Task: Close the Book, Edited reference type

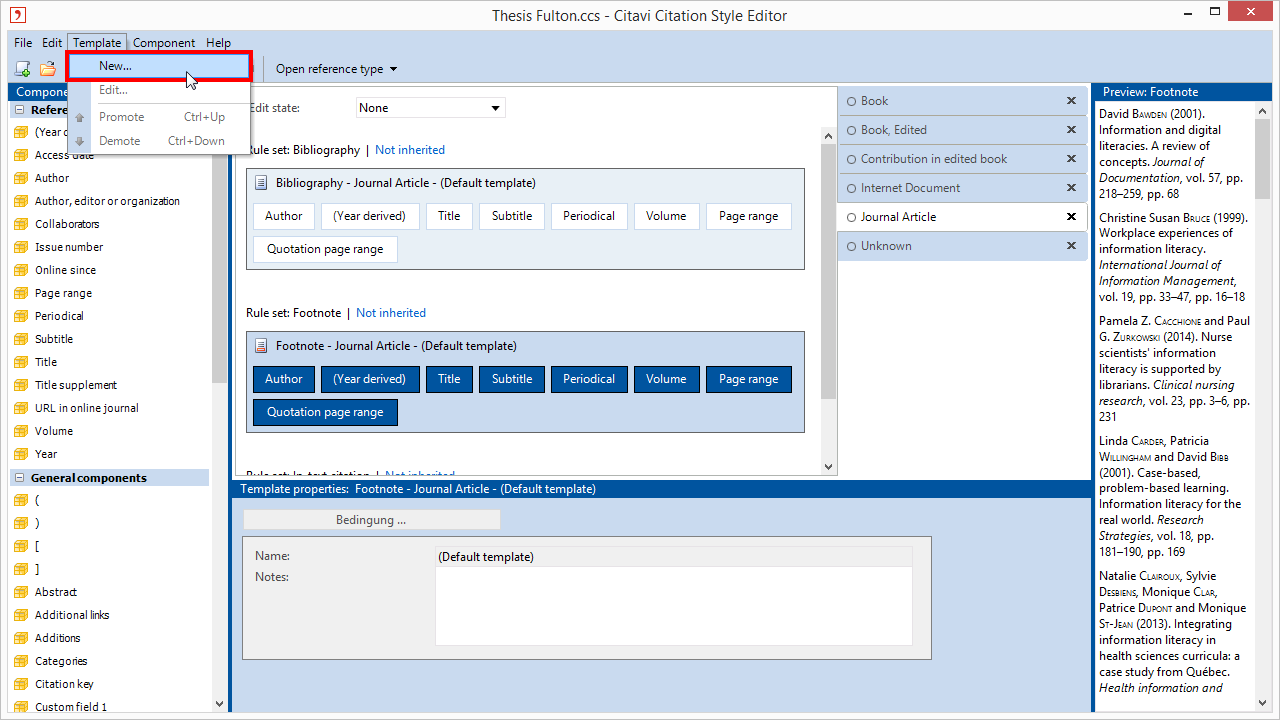Action: click(1071, 130)
